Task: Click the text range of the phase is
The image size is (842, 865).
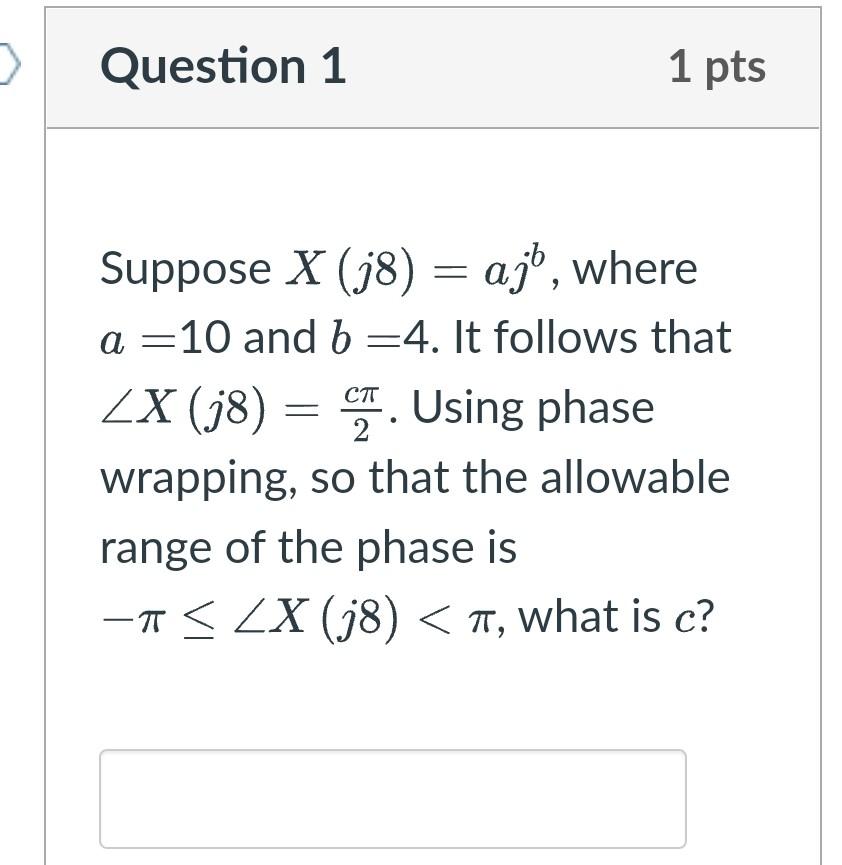Action: [308, 547]
